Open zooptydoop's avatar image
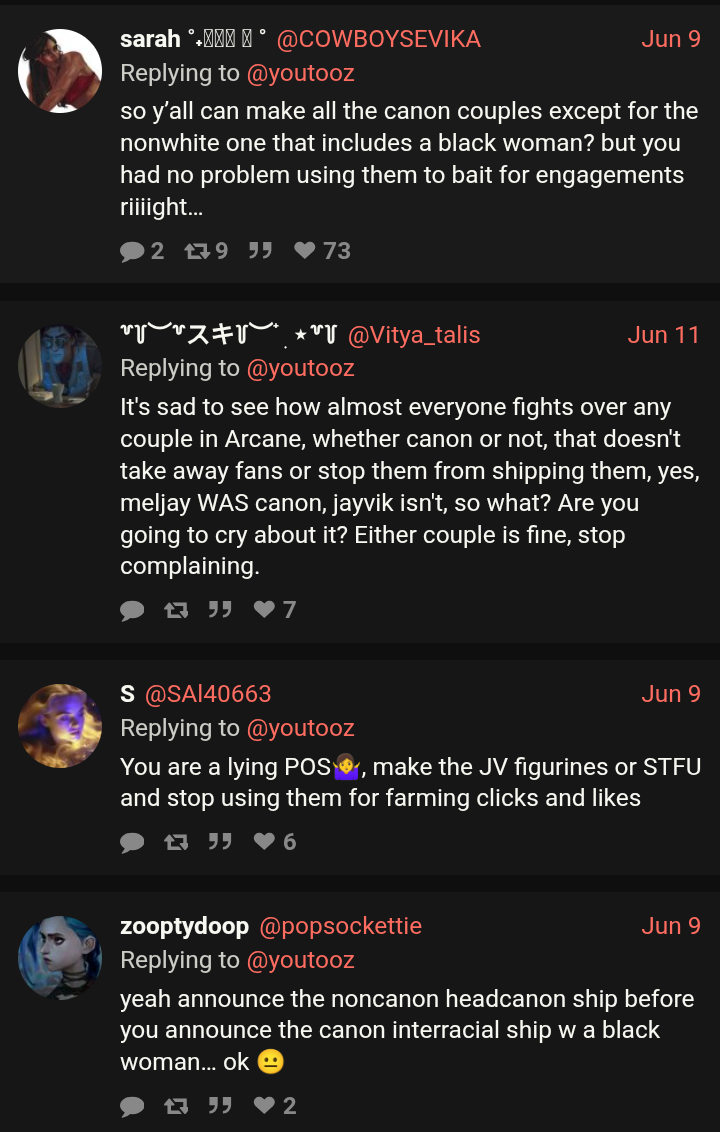Viewport: 720px width, 1132px height. pos(60,958)
